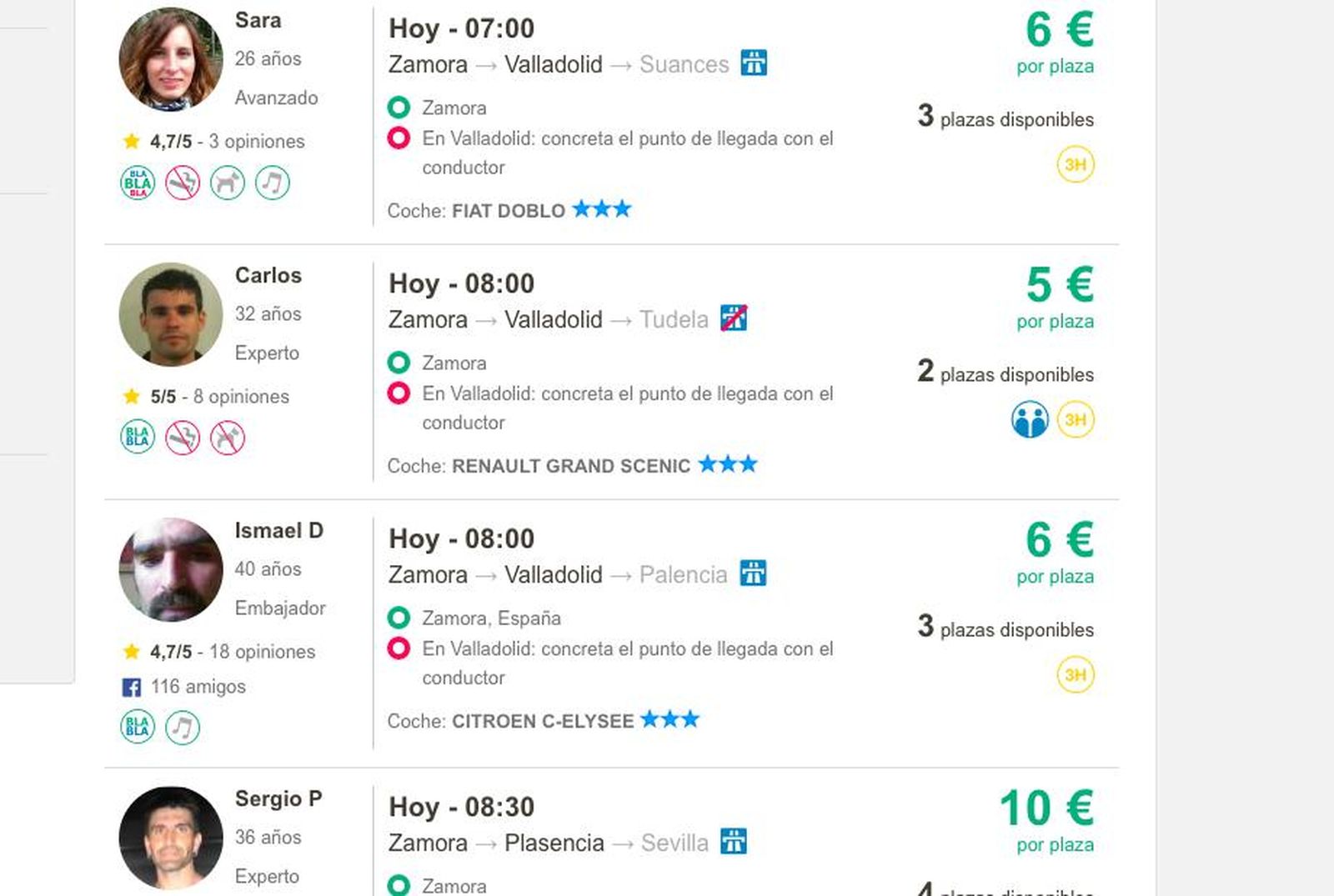Click the three-star rating of RENAULT GRAND SCENIC
Viewport: 1334px width, 896px height.
(x=726, y=464)
